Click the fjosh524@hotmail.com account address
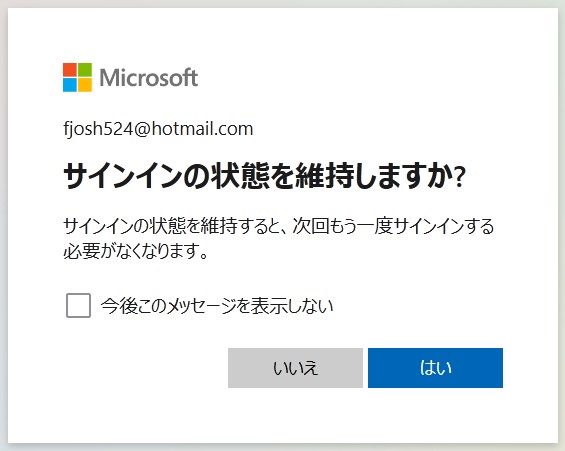Viewport: 565px width, 451px height. (158, 129)
